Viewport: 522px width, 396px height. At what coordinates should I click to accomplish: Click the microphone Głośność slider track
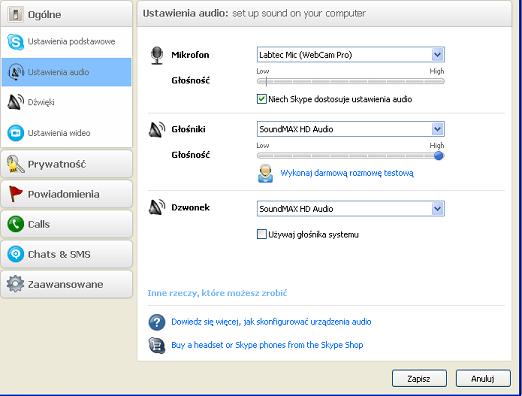pyautogui.click(x=351, y=81)
